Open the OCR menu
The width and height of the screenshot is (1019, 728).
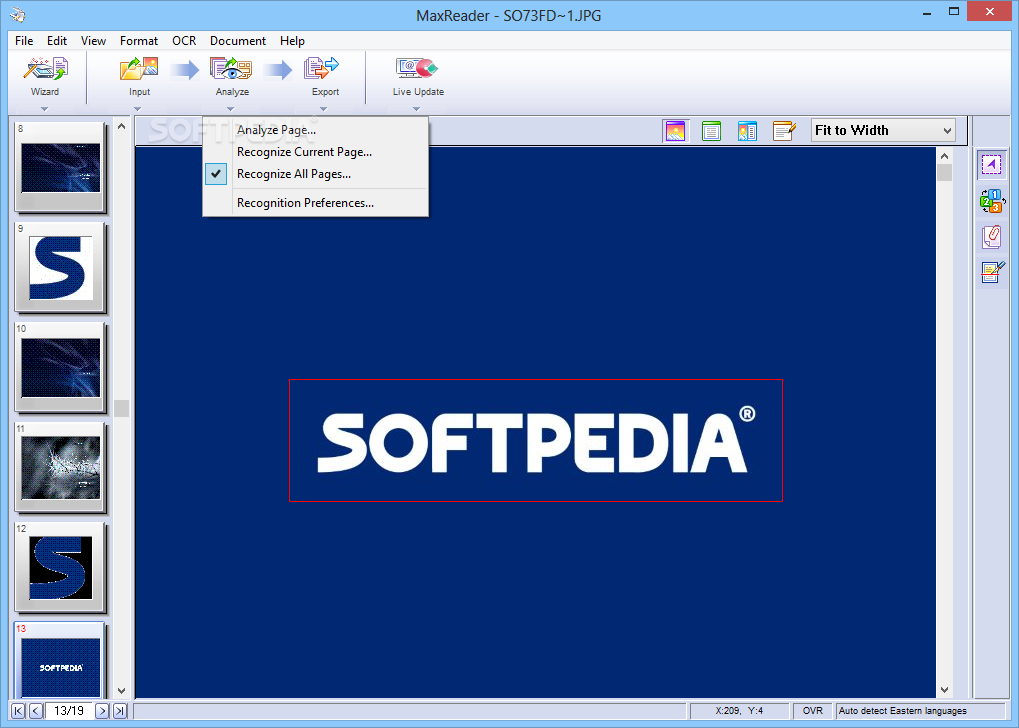(184, 41)
